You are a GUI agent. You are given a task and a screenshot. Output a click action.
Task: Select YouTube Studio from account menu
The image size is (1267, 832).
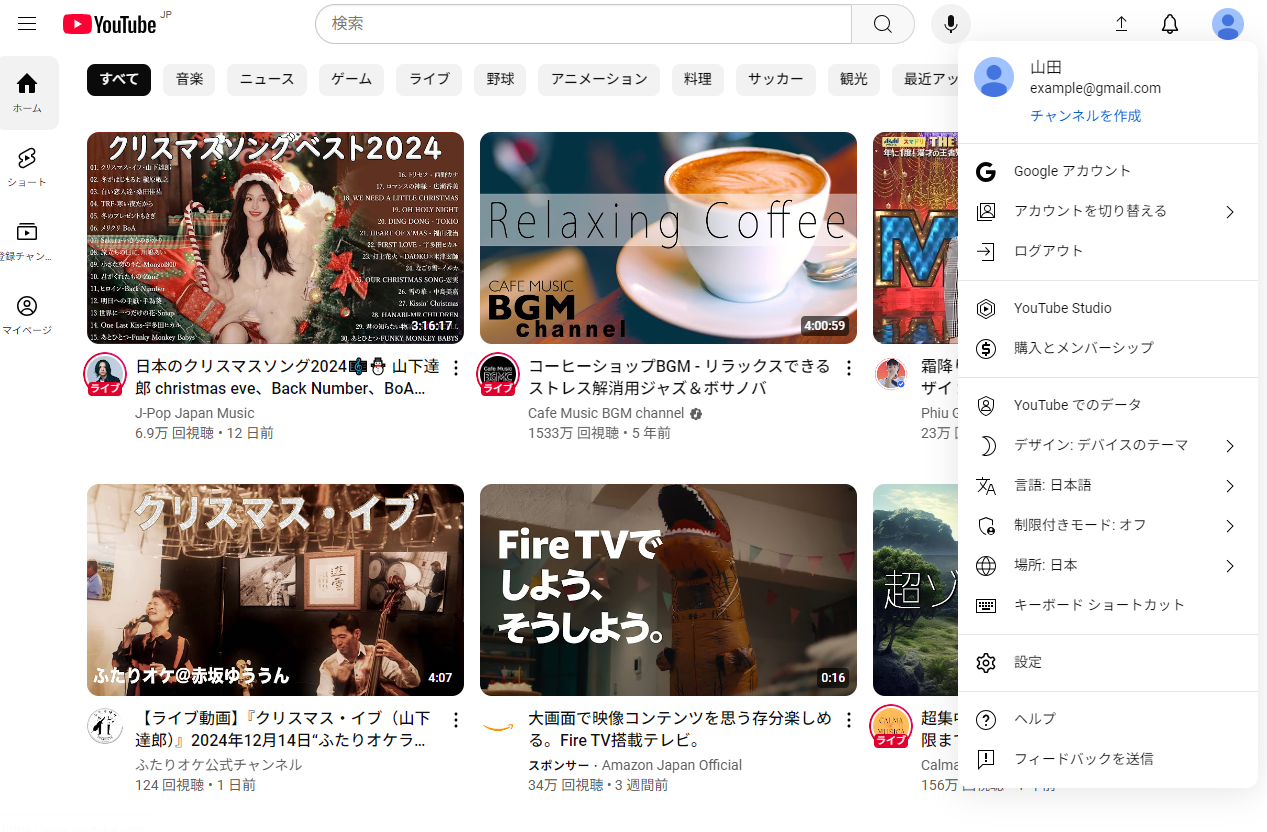coord(1062,308)
